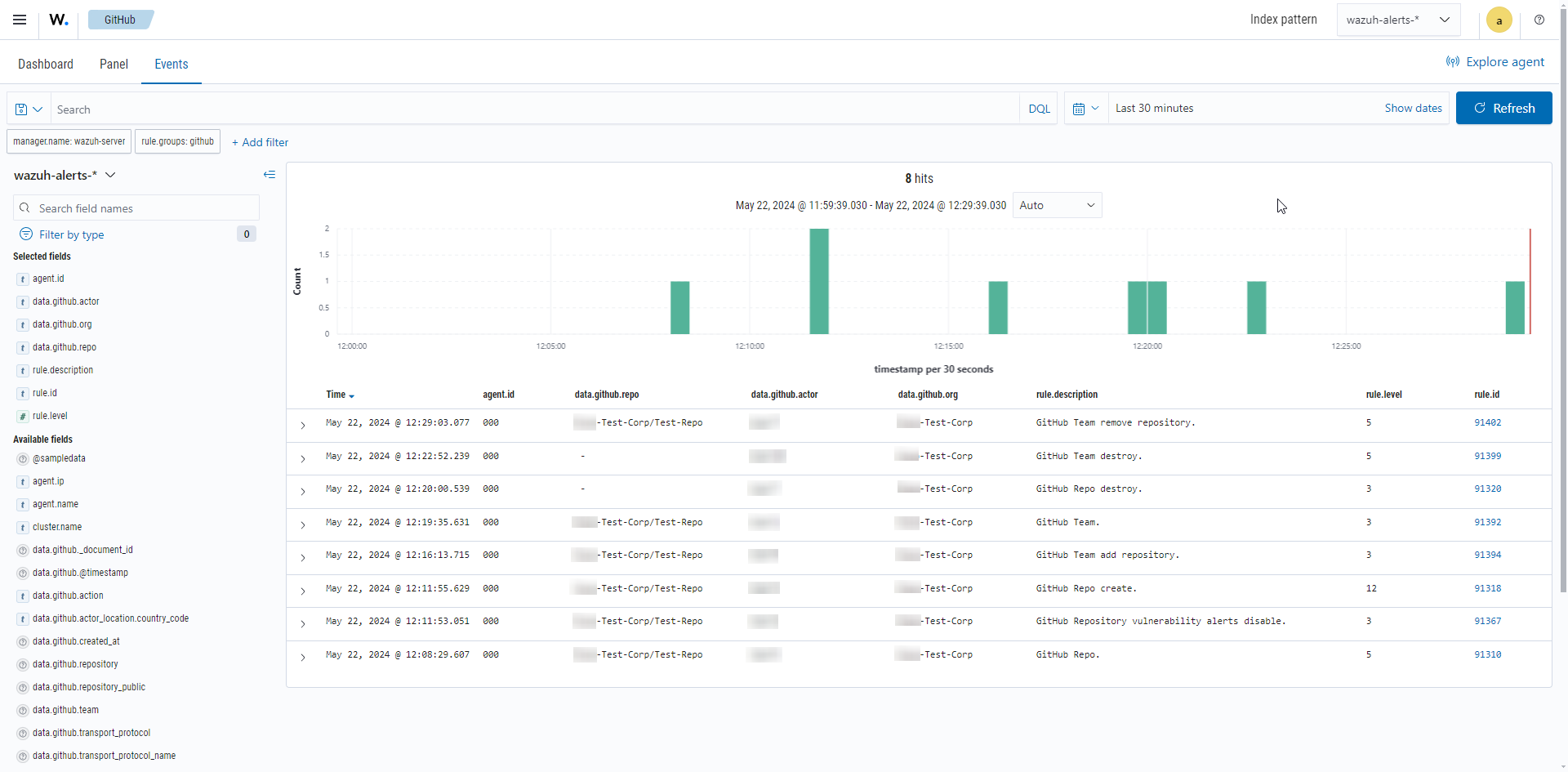Click the Explore agent signal icon

click(1453, 61)
